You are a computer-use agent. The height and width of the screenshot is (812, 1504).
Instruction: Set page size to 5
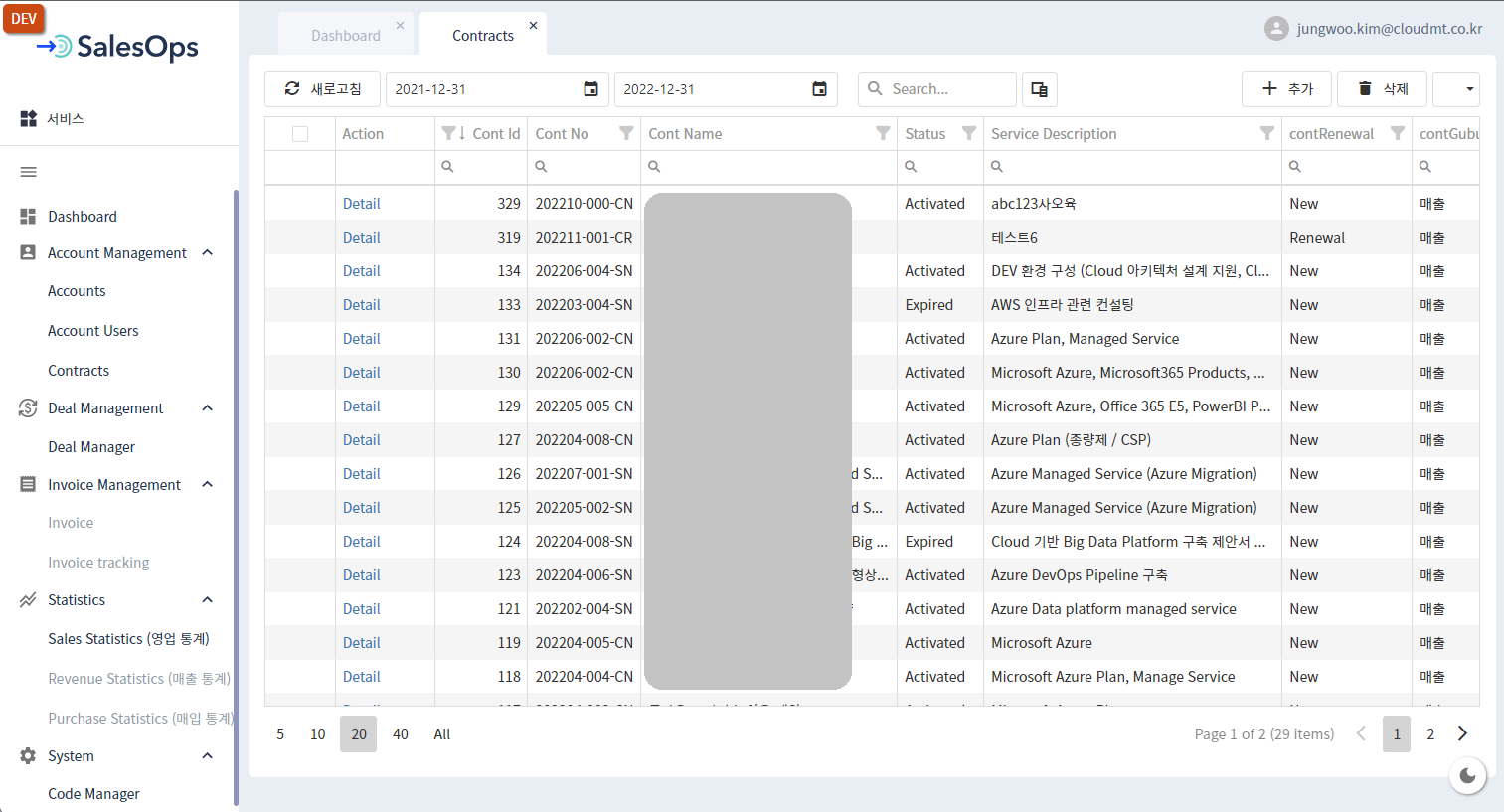[x=280, y=734]
